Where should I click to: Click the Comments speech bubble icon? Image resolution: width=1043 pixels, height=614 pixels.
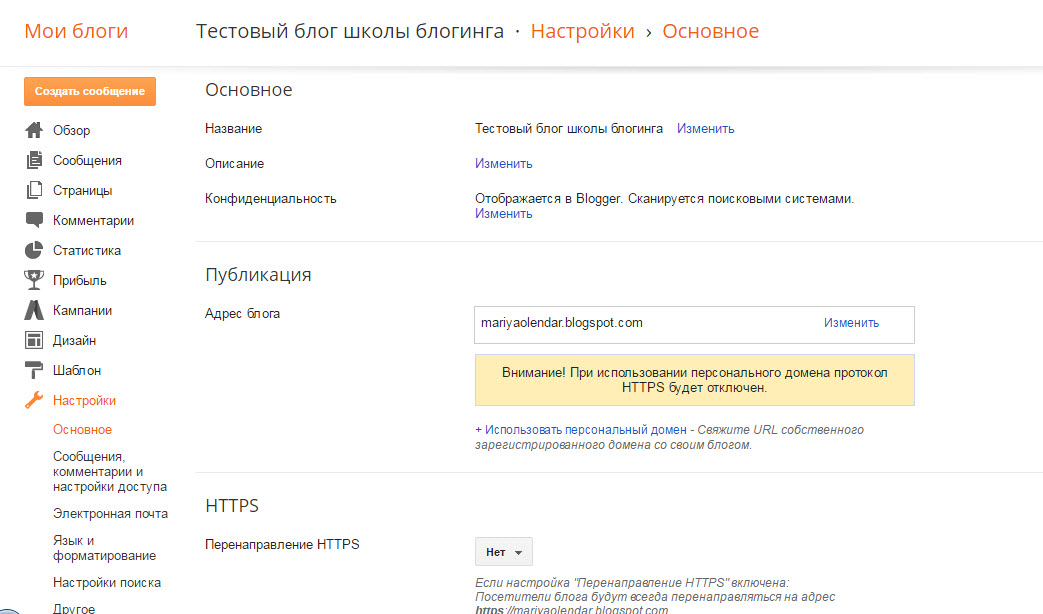(34, 220)
